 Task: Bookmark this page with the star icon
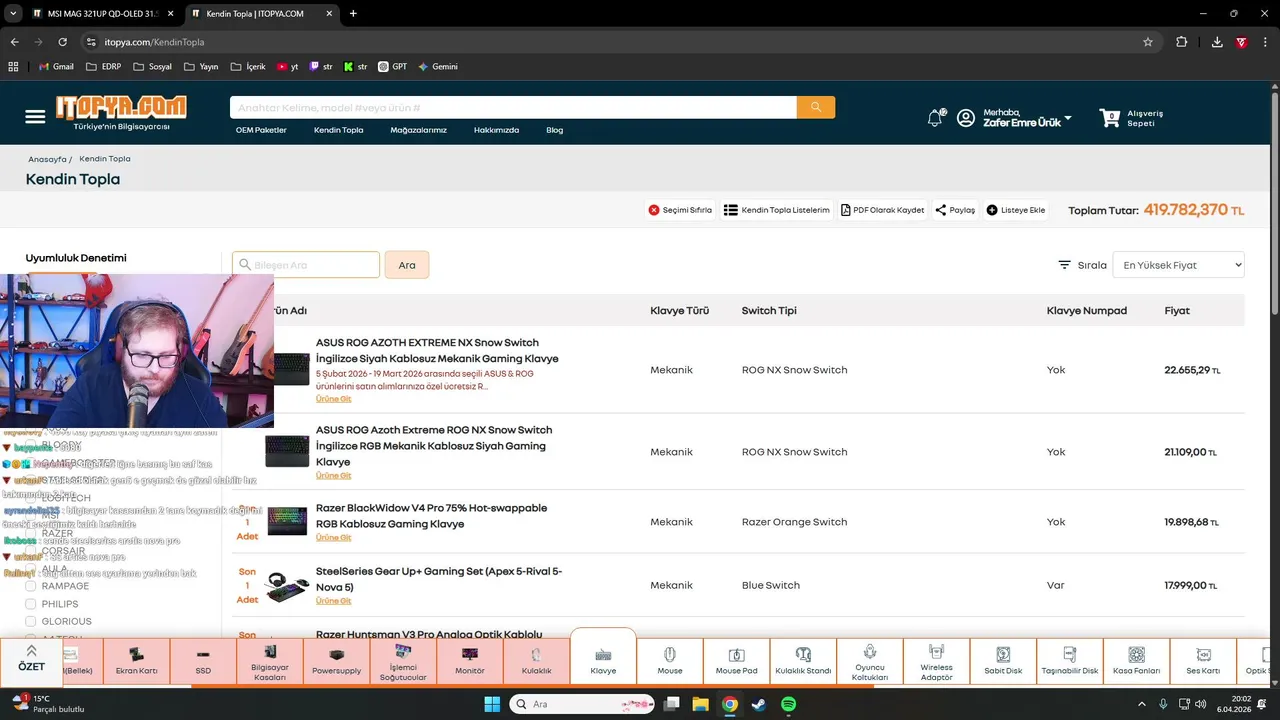1148,42
